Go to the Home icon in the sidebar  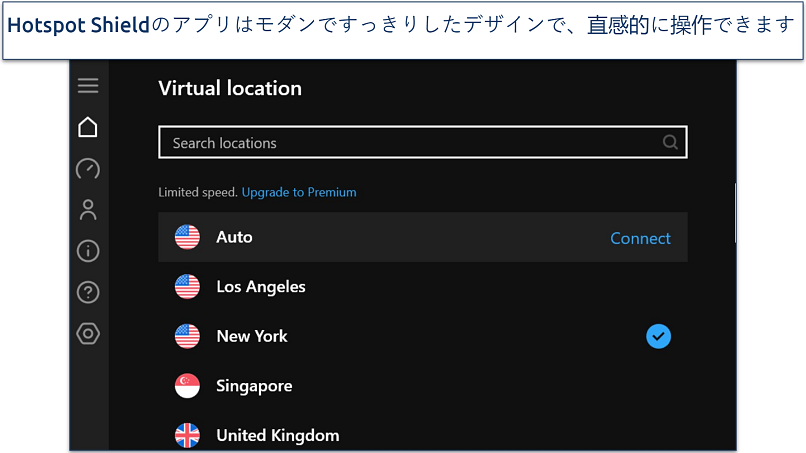pyautogui.click(x=88, y=127)
